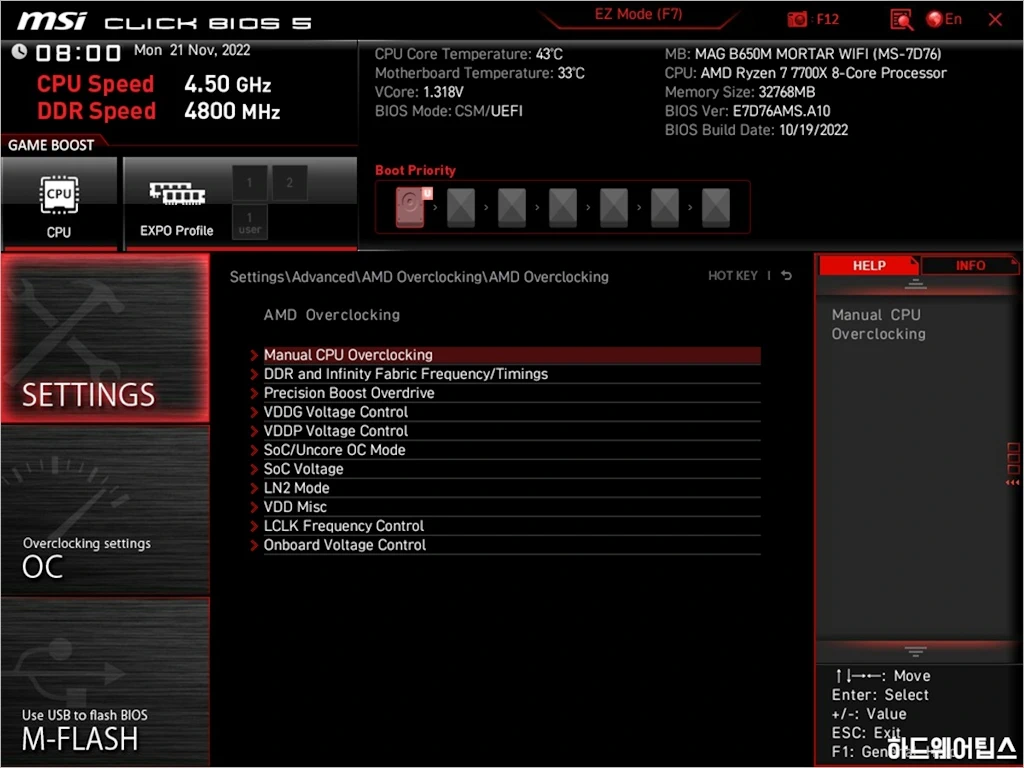Switch to the INFO tab
1024x768 pixels.
click(x=970, y=265)
